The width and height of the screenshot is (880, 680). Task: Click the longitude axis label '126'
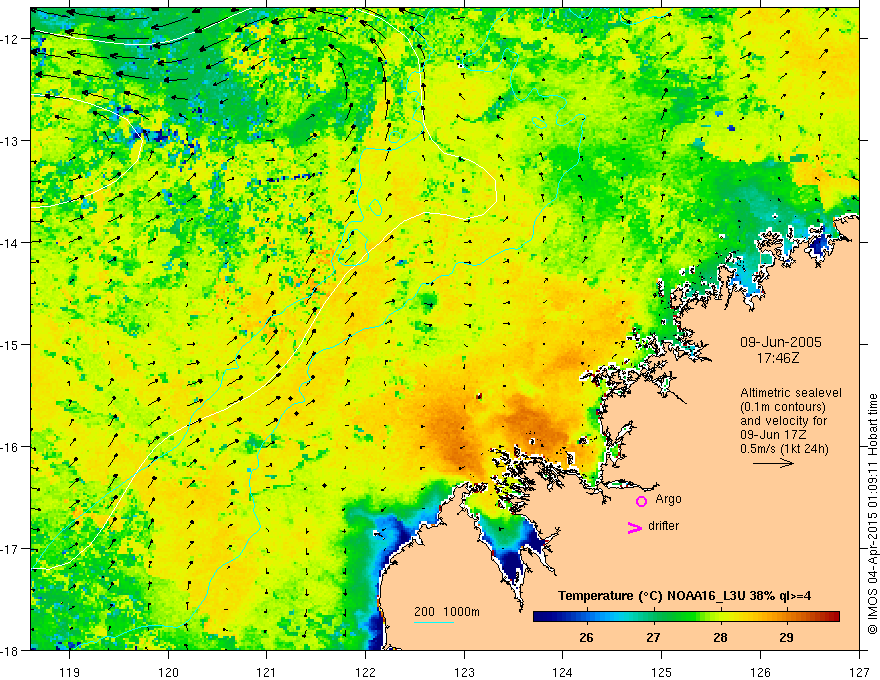click(x=760, y=672)
